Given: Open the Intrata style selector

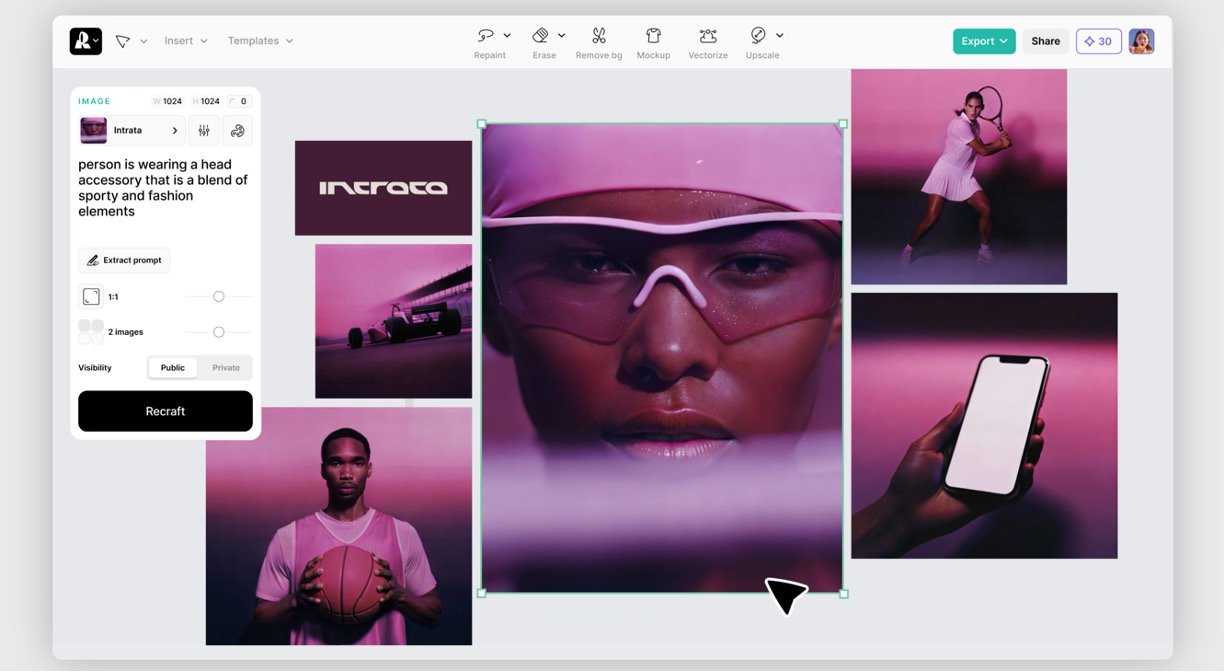Looking at the screenshot, I should click(x=132, y=131).
